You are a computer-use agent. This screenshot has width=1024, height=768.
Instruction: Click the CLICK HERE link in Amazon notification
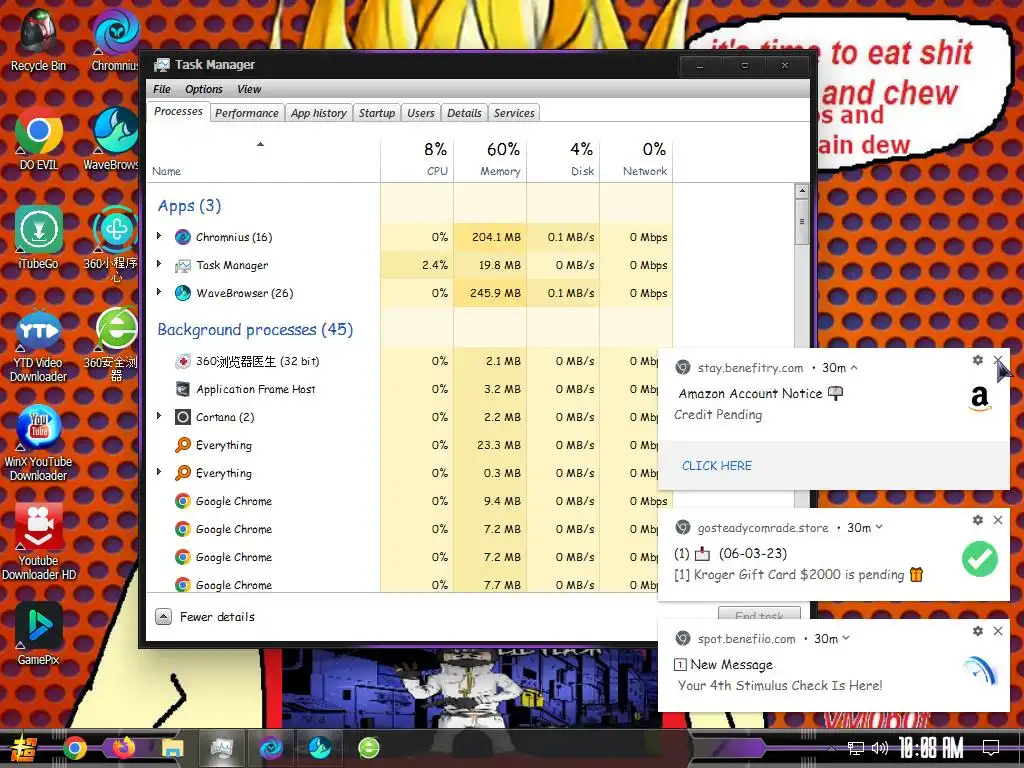click(x=717, y=466)
